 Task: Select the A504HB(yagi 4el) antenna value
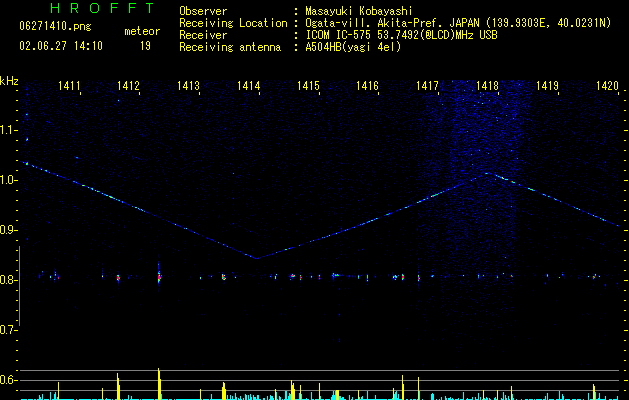[353, 47]
